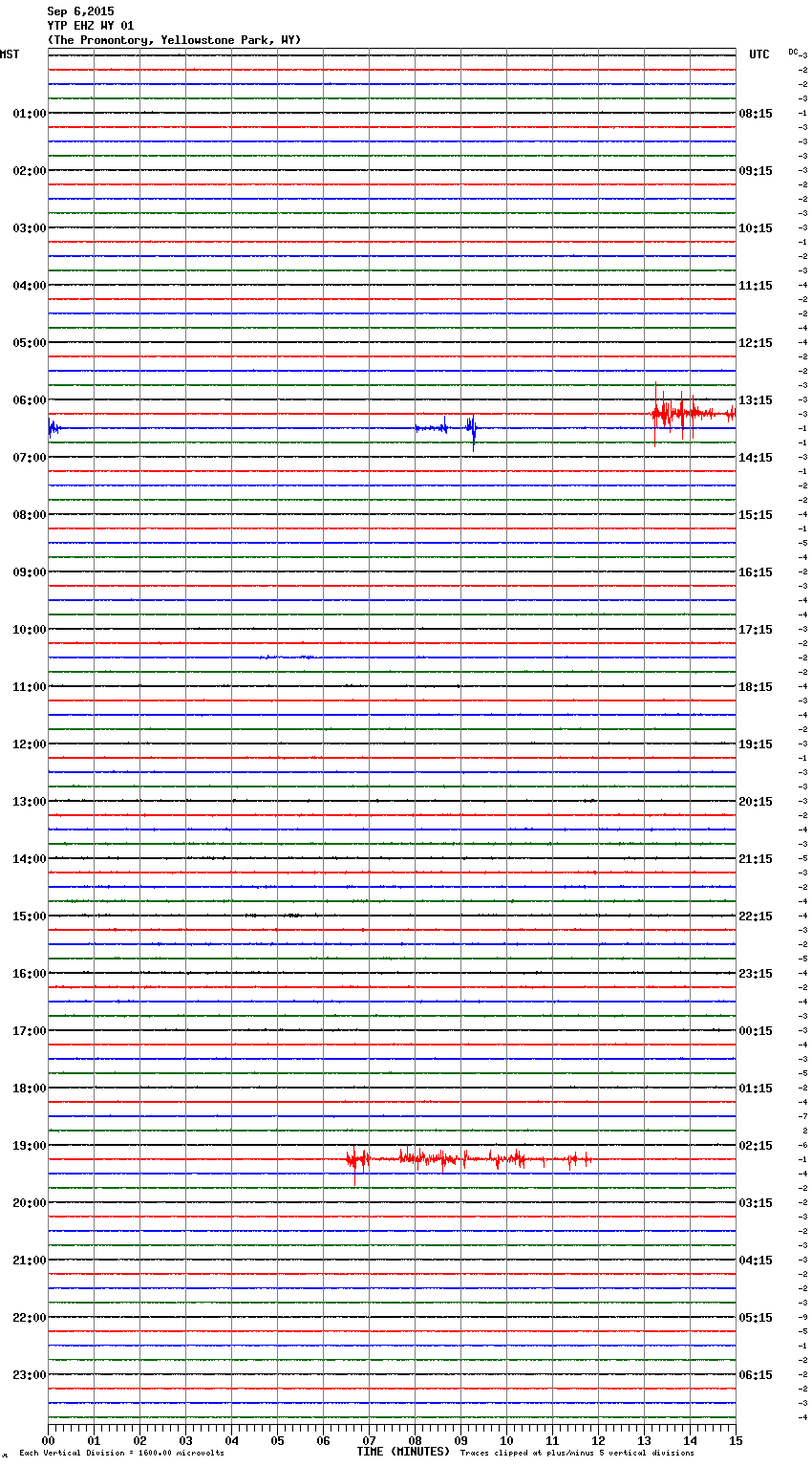812x1466 pixels.
Task: Click the minute "07" axis tick label
Action: point(369,1440)
